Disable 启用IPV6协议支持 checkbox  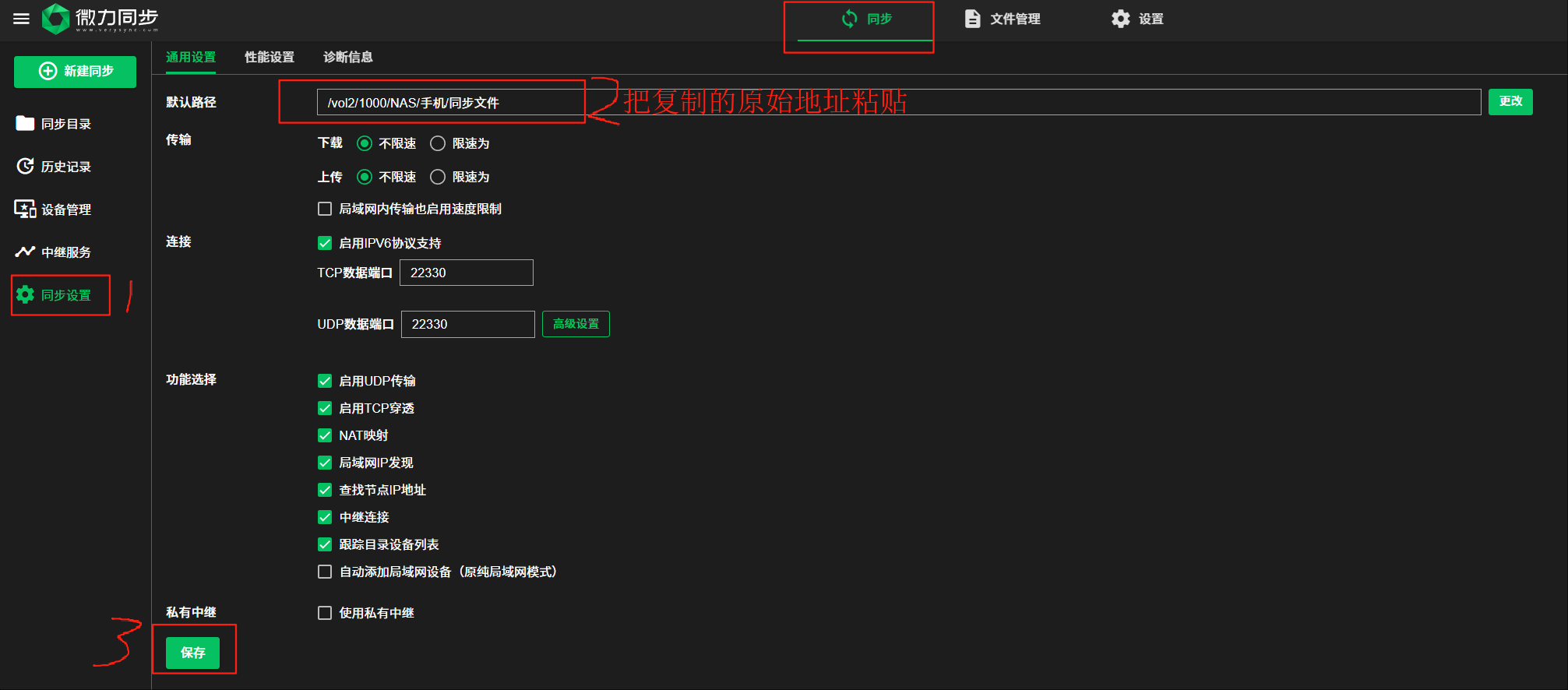[325, 243]
